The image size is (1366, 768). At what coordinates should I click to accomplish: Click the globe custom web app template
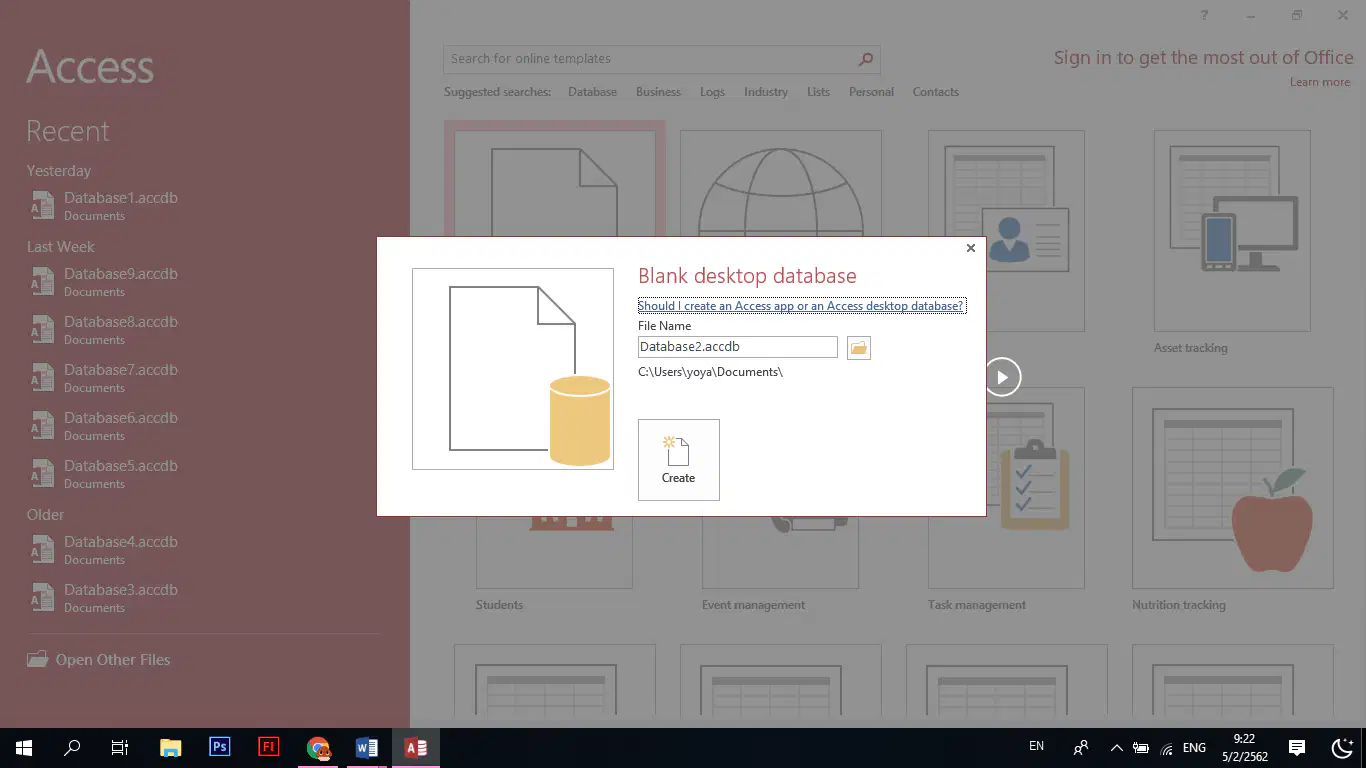tap(781, 184)
